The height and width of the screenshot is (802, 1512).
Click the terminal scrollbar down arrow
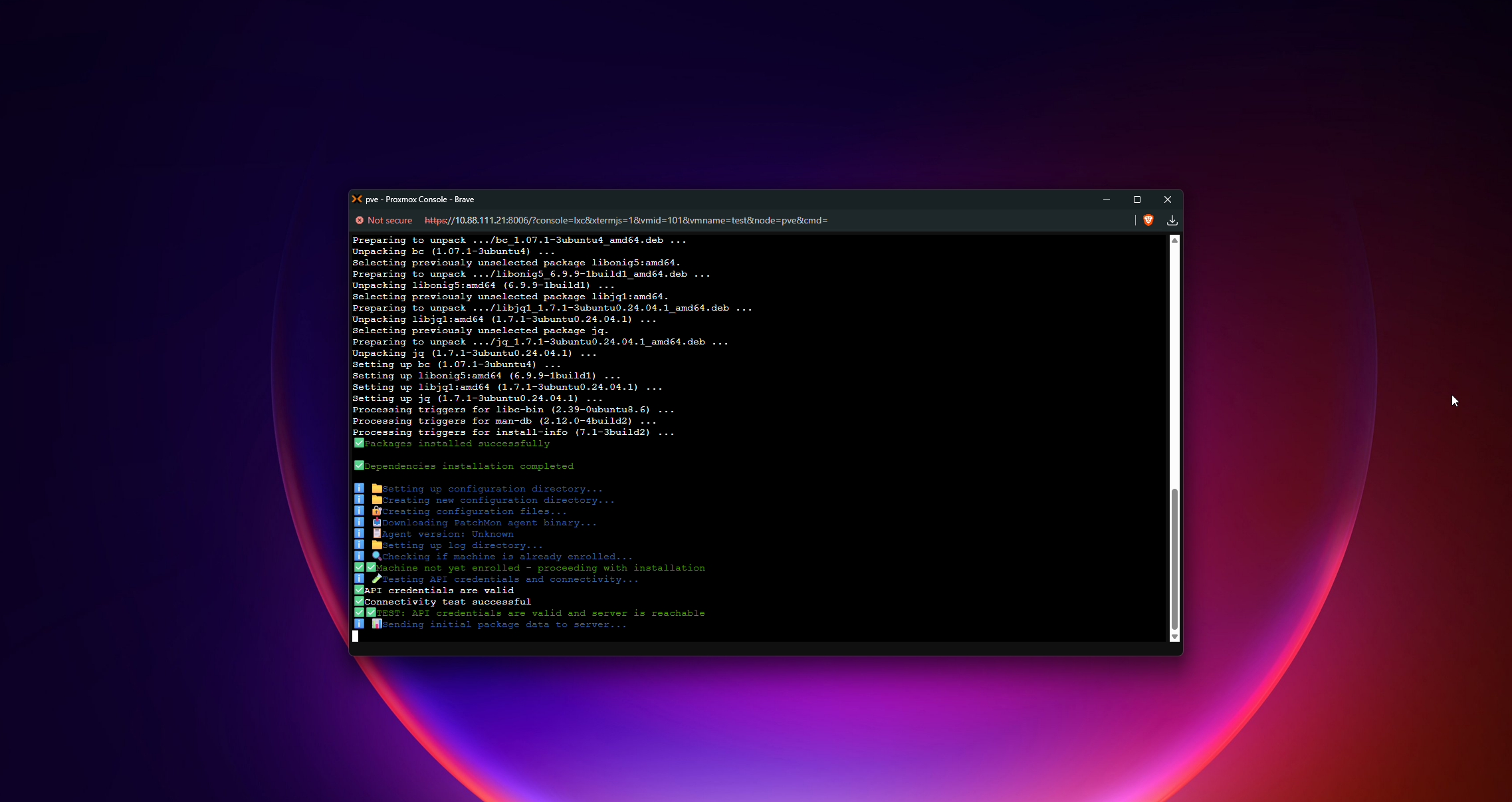pos(1174,636)
